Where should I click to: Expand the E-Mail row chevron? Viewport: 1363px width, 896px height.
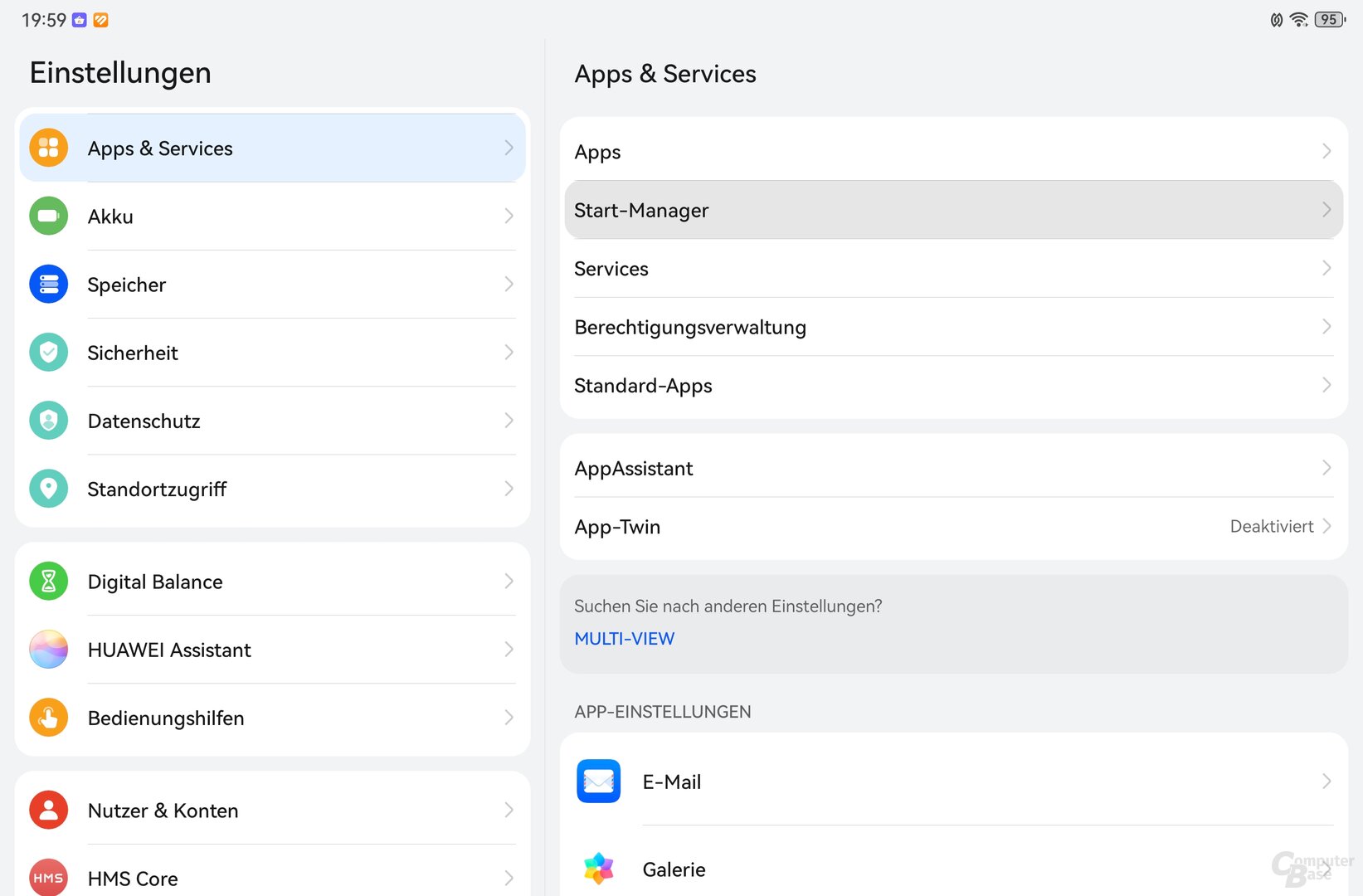[1326, 781]
